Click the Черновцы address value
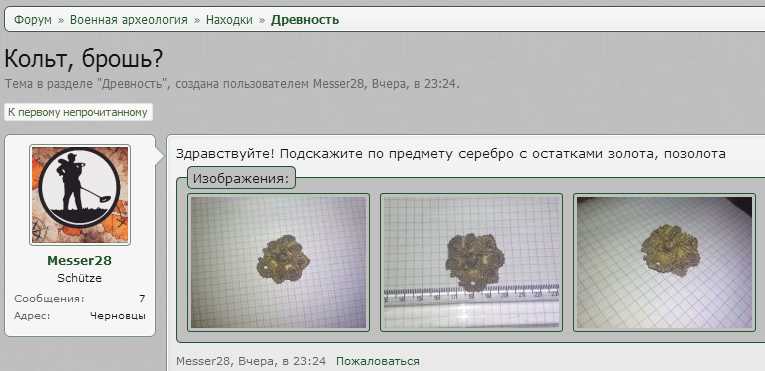 pos(118,316)
